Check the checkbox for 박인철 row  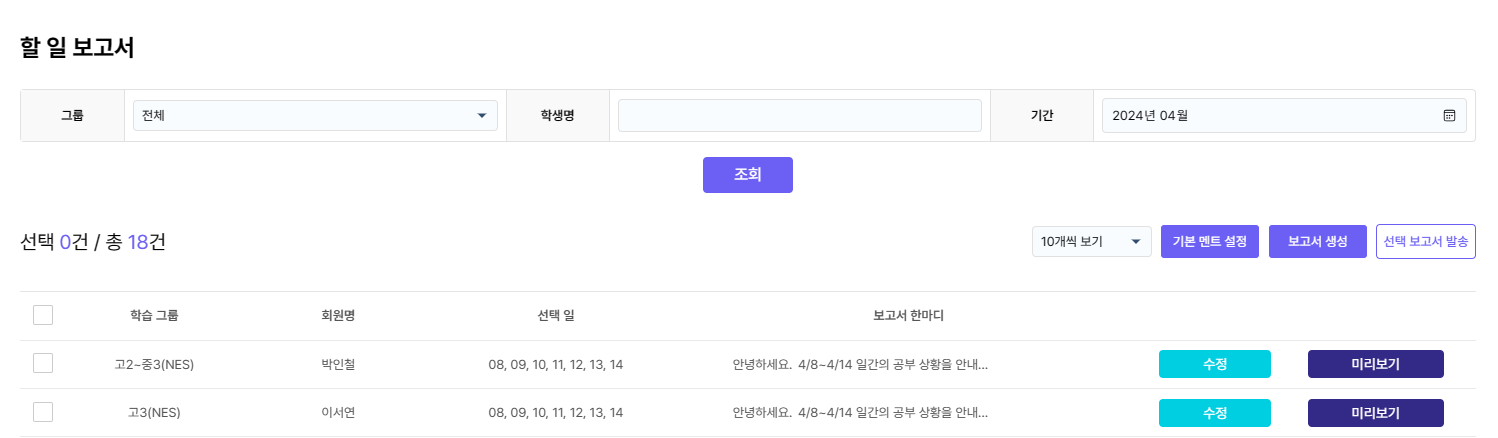(x=43, y=364)
